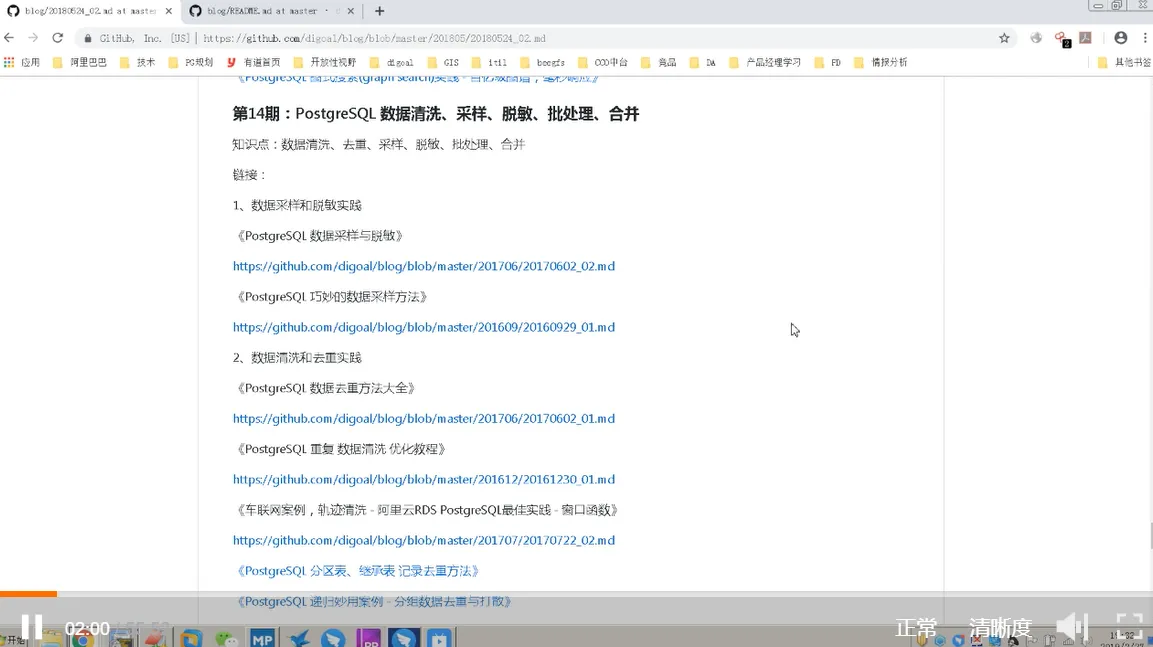Open link 201707/20170722_02.md
1153x647 pixels.
[424, 540]
